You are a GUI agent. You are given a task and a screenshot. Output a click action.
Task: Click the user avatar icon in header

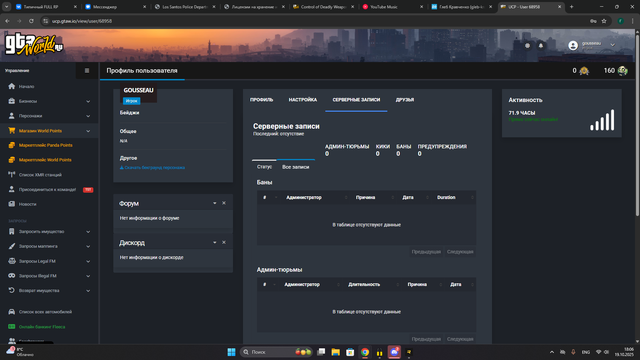coord(573,46)
